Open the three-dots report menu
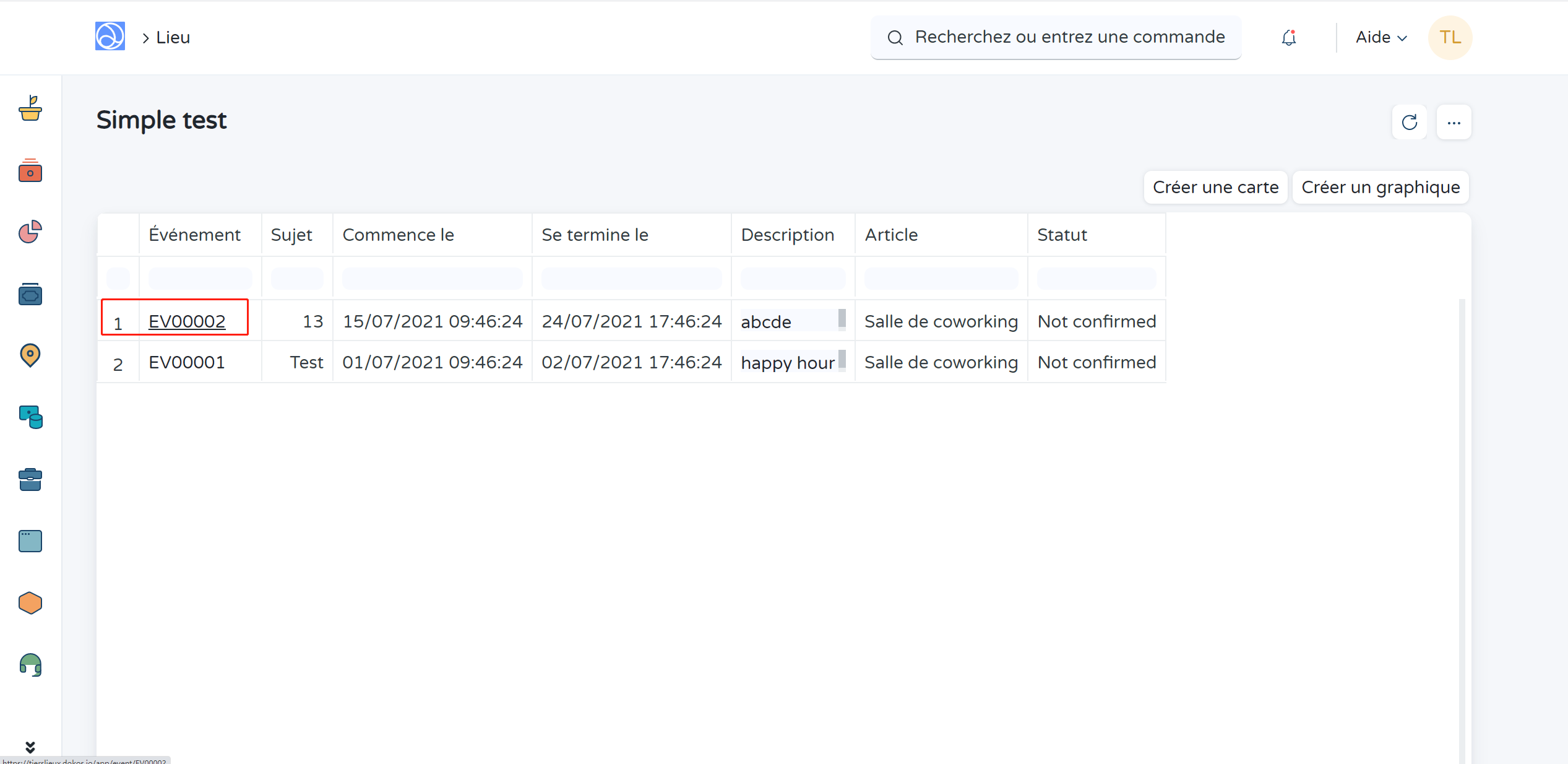The height and width of the screenshot is (764, 1568). coord(1454,123)
